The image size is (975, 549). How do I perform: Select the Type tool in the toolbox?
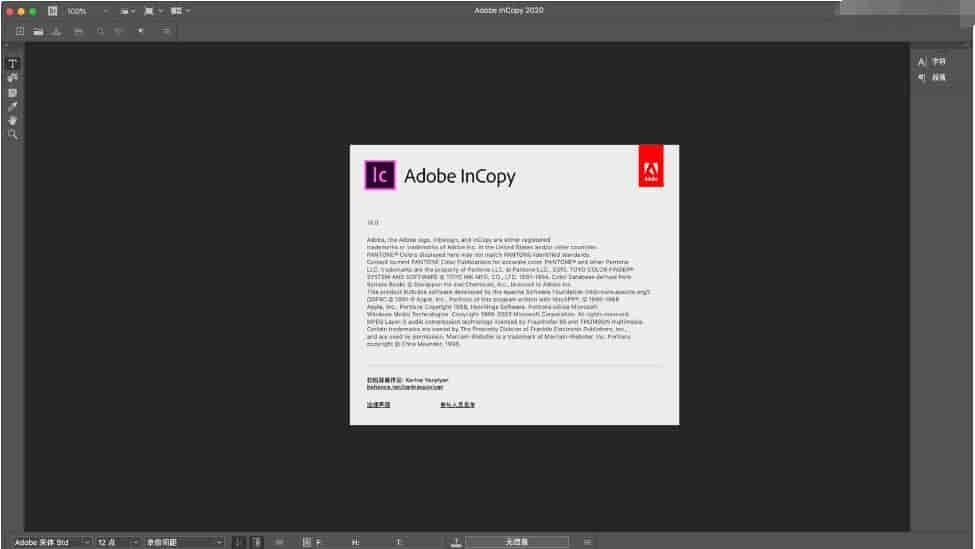pyautogui.click(x=13, y=64)
